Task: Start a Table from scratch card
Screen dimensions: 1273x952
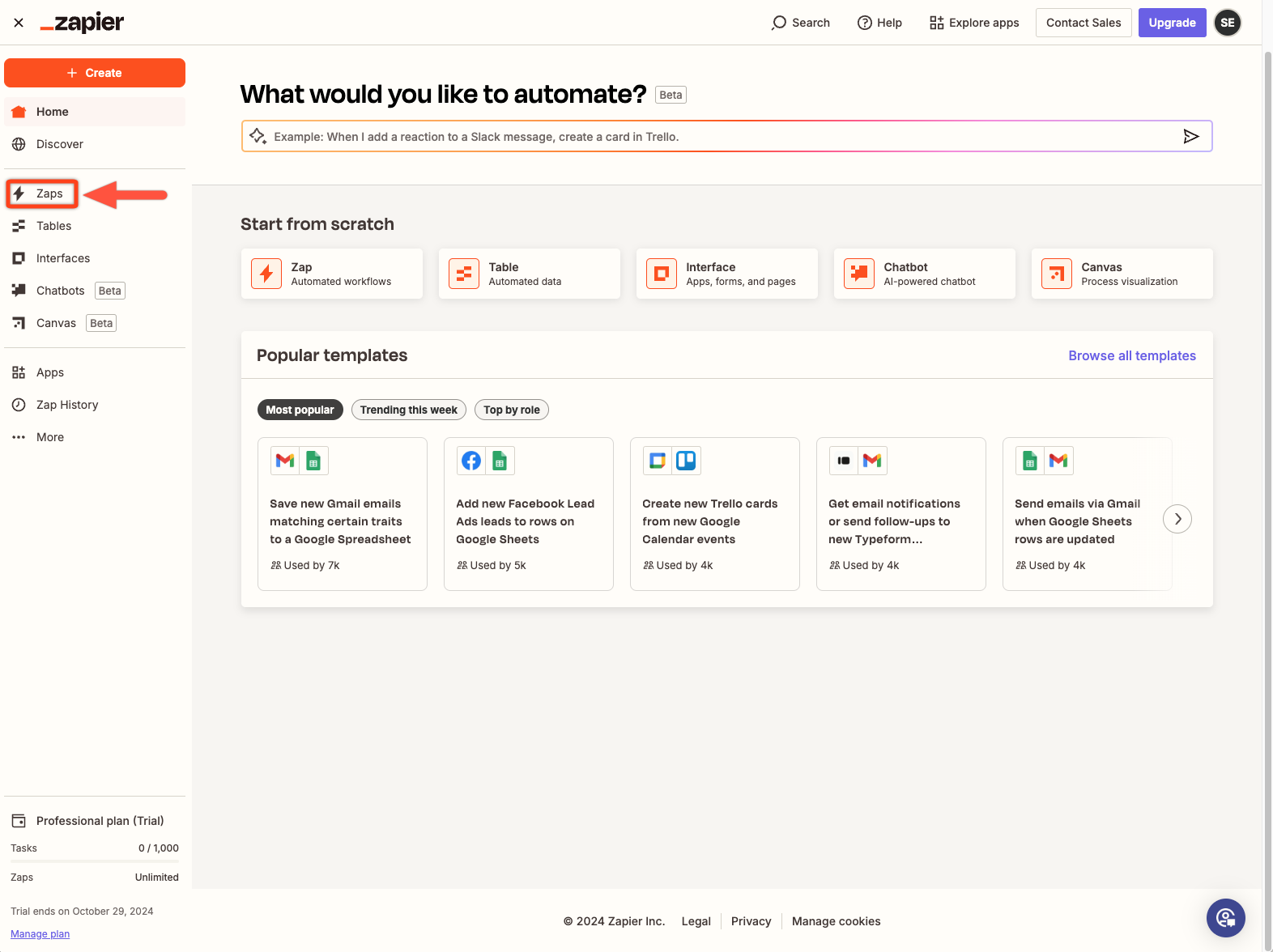Action: [530, 274]
